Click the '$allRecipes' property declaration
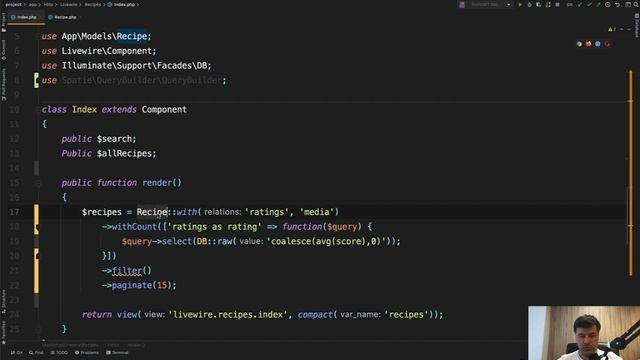Viewport: 640px width, 360px height. [124, 153]
